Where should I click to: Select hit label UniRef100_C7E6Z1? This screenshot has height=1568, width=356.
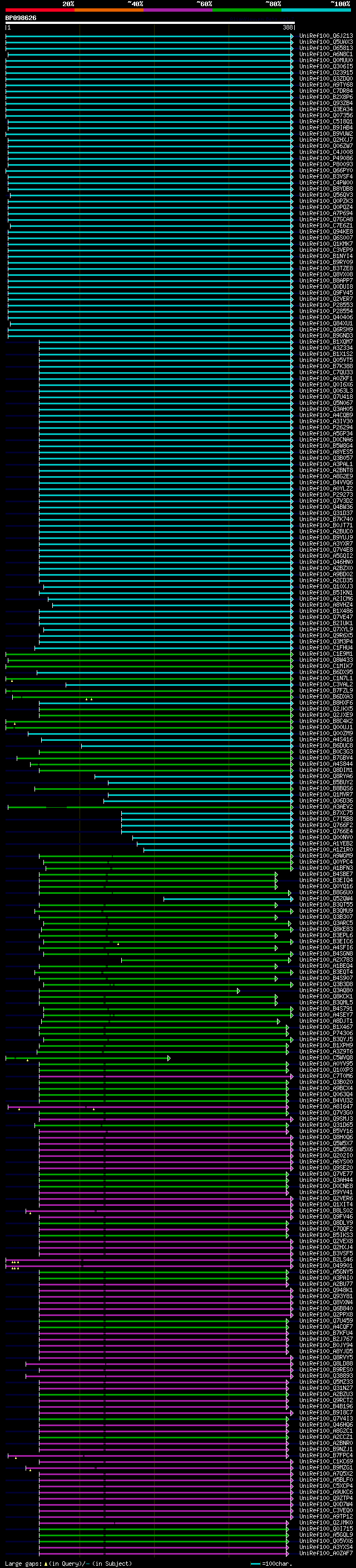click(326, 225)
